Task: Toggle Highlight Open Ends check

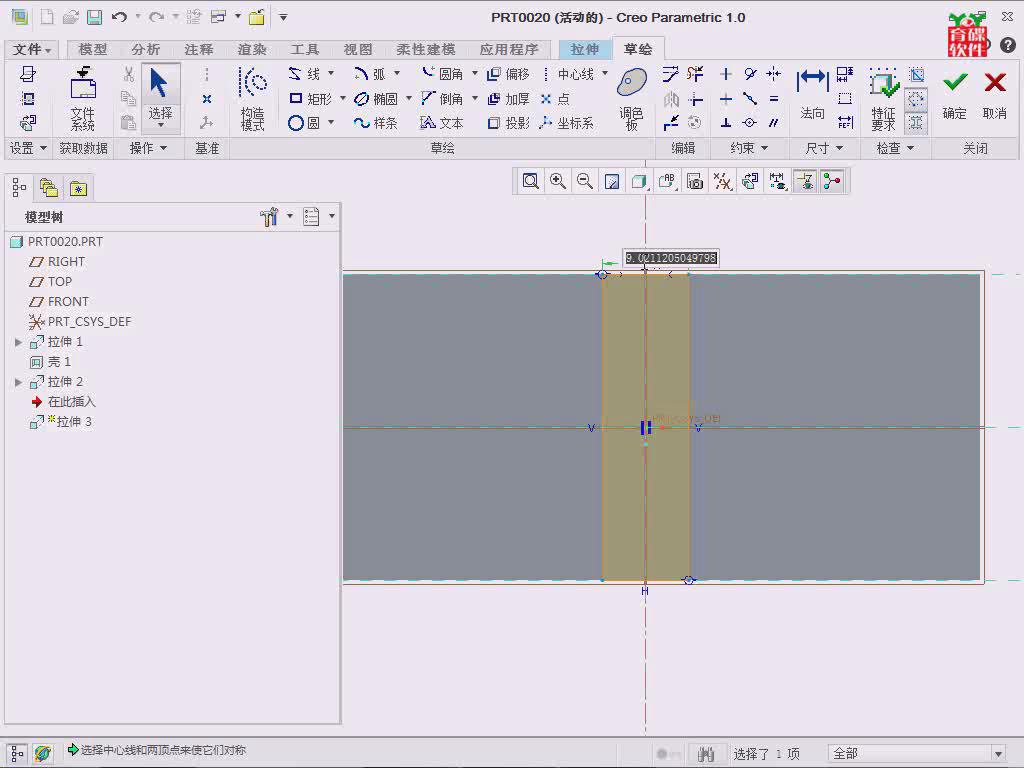Action: [x=916, y=99]
